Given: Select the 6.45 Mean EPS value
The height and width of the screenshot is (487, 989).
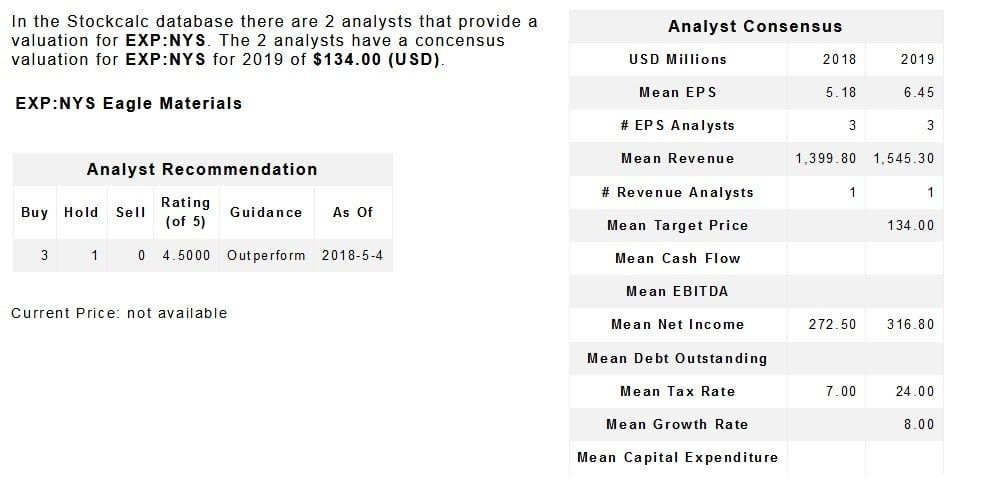Looking at the screenshot, I should (x=917, y=93).
